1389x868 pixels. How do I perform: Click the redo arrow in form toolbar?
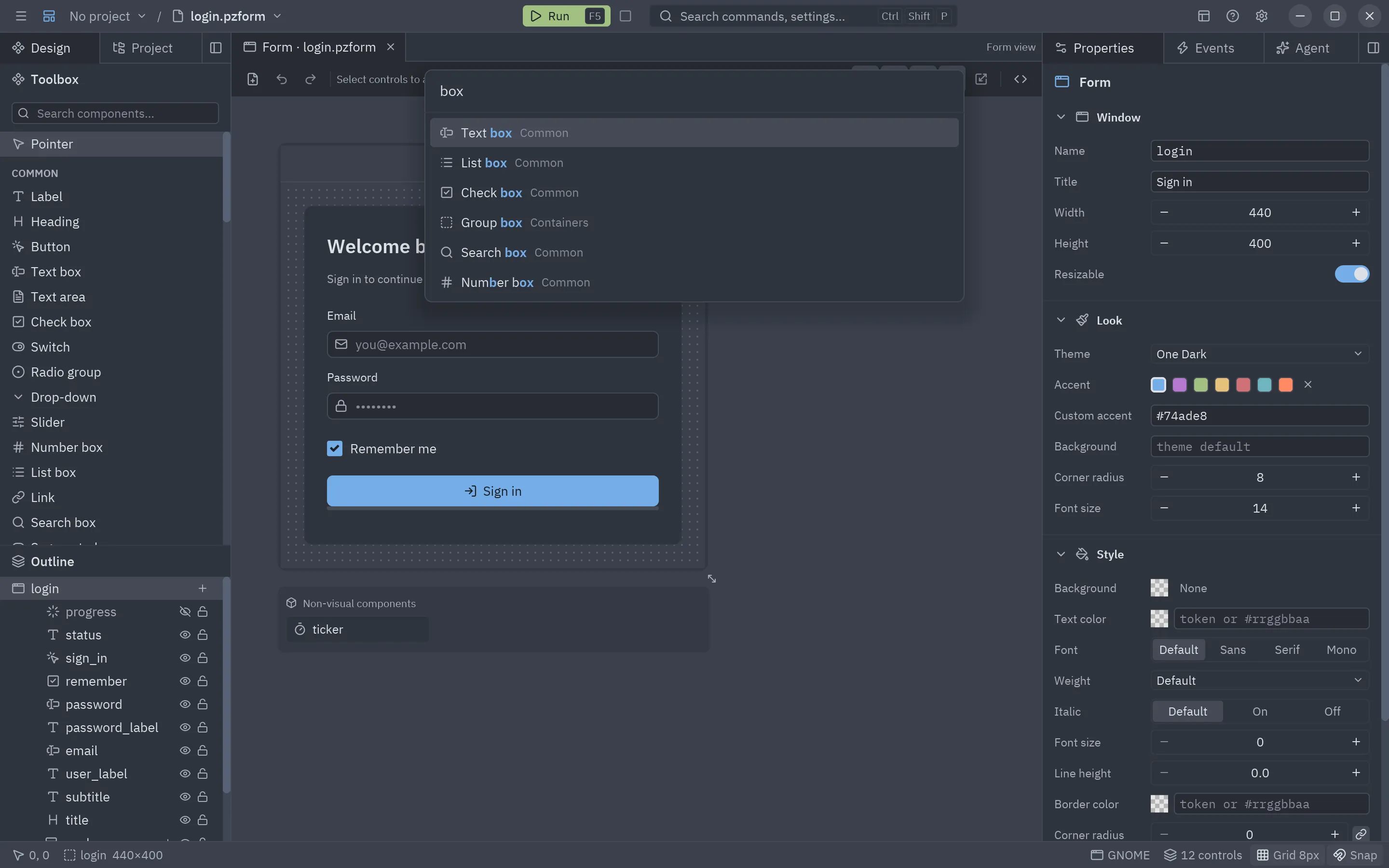[311, 79]
